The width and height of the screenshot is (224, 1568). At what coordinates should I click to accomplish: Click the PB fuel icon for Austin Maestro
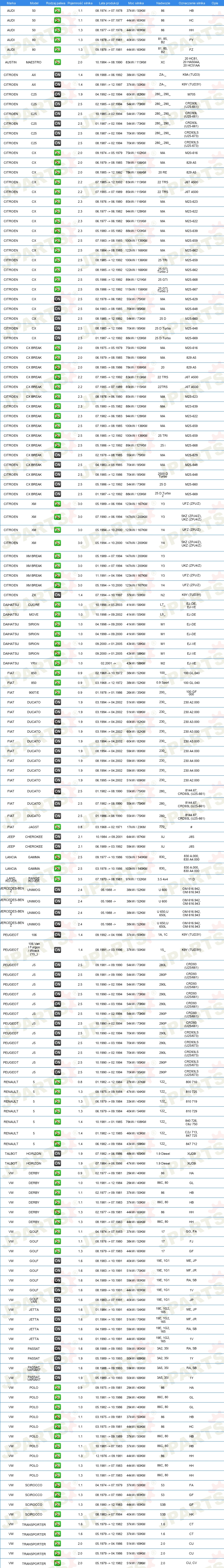(57, 62)
